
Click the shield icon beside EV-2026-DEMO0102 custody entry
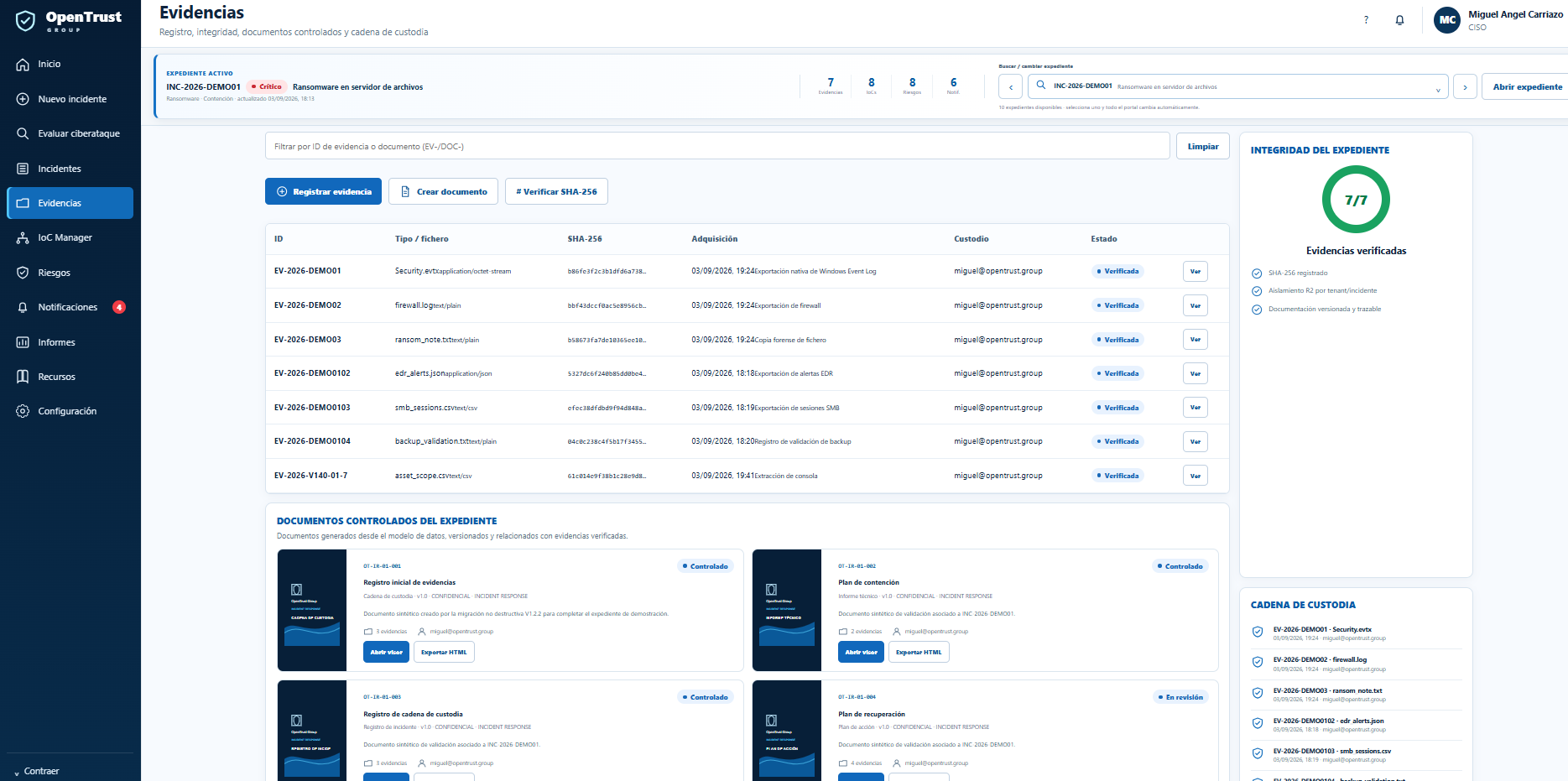tap(1258, 724)
